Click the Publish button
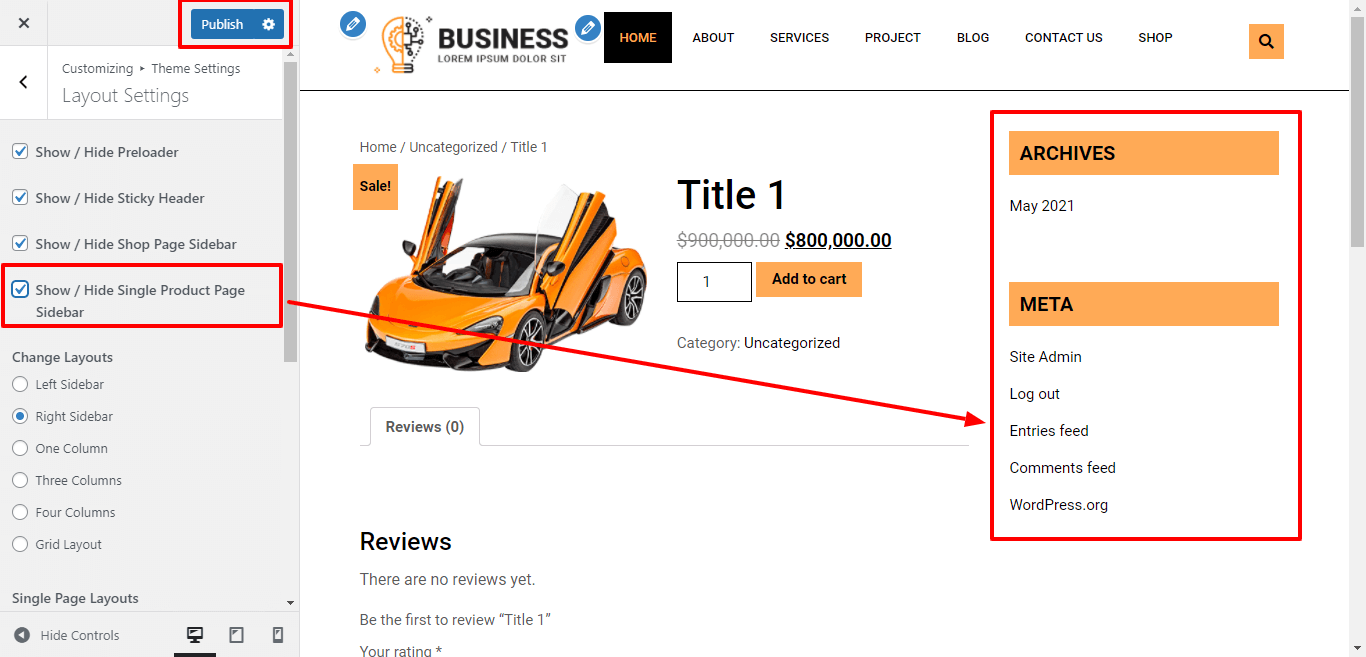Image resolution: width=1366 pixels, height=657 pixels. 222,24
